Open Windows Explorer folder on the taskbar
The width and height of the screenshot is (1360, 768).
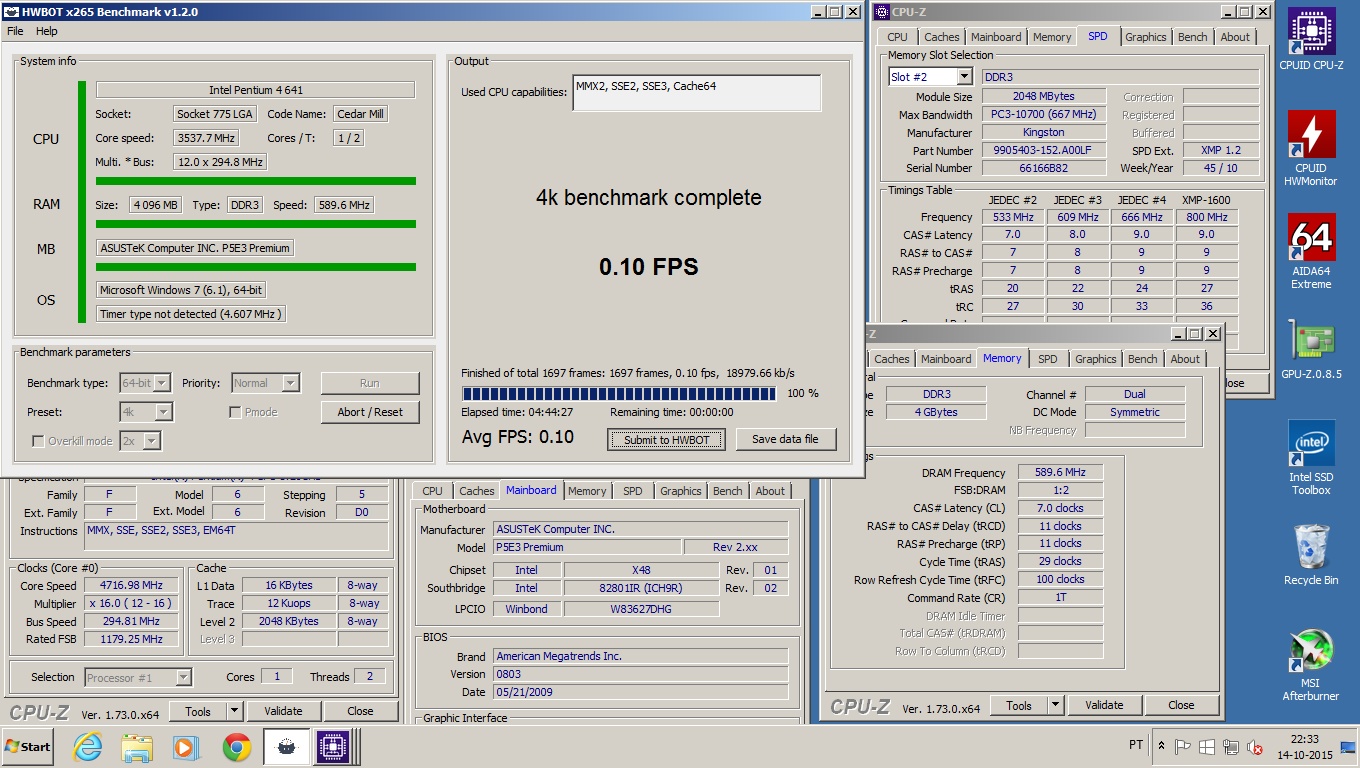136,747
